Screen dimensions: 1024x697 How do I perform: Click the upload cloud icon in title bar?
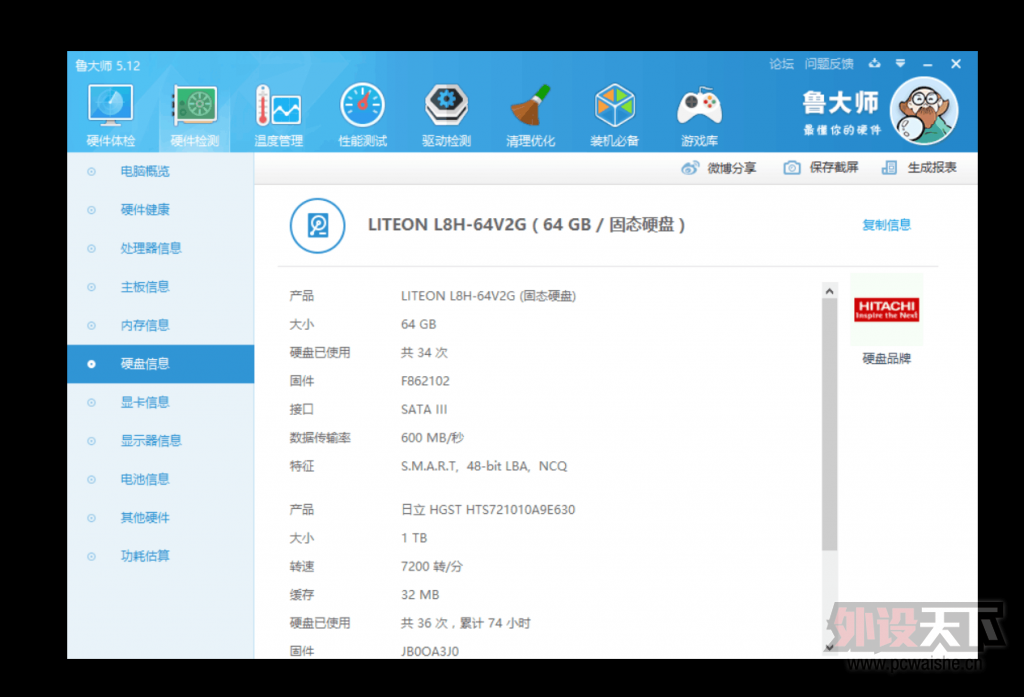pos(874,63)
